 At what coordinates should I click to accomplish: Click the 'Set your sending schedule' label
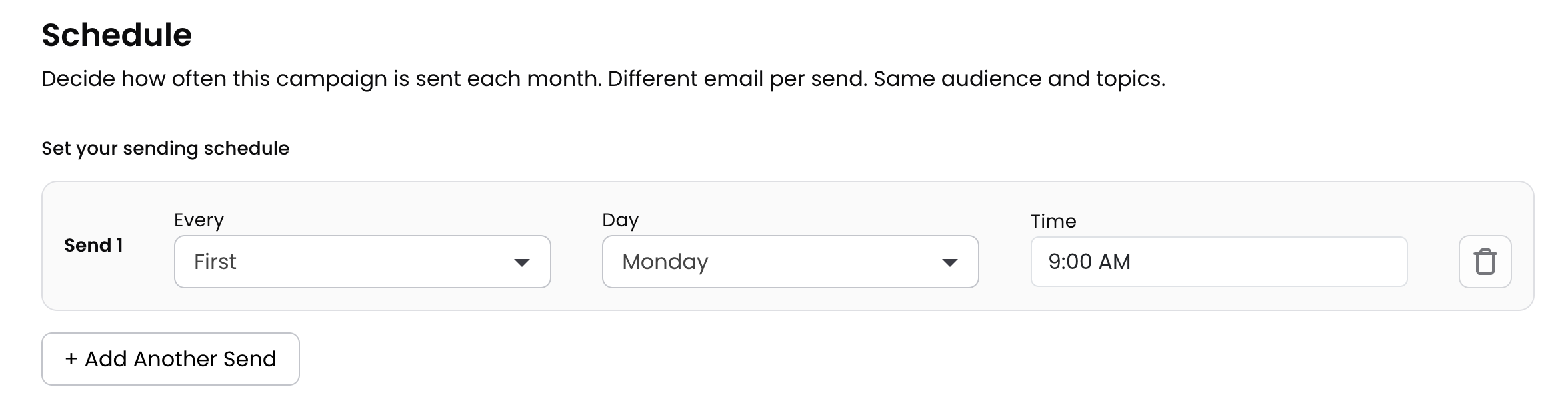click(x=165, y=148)
